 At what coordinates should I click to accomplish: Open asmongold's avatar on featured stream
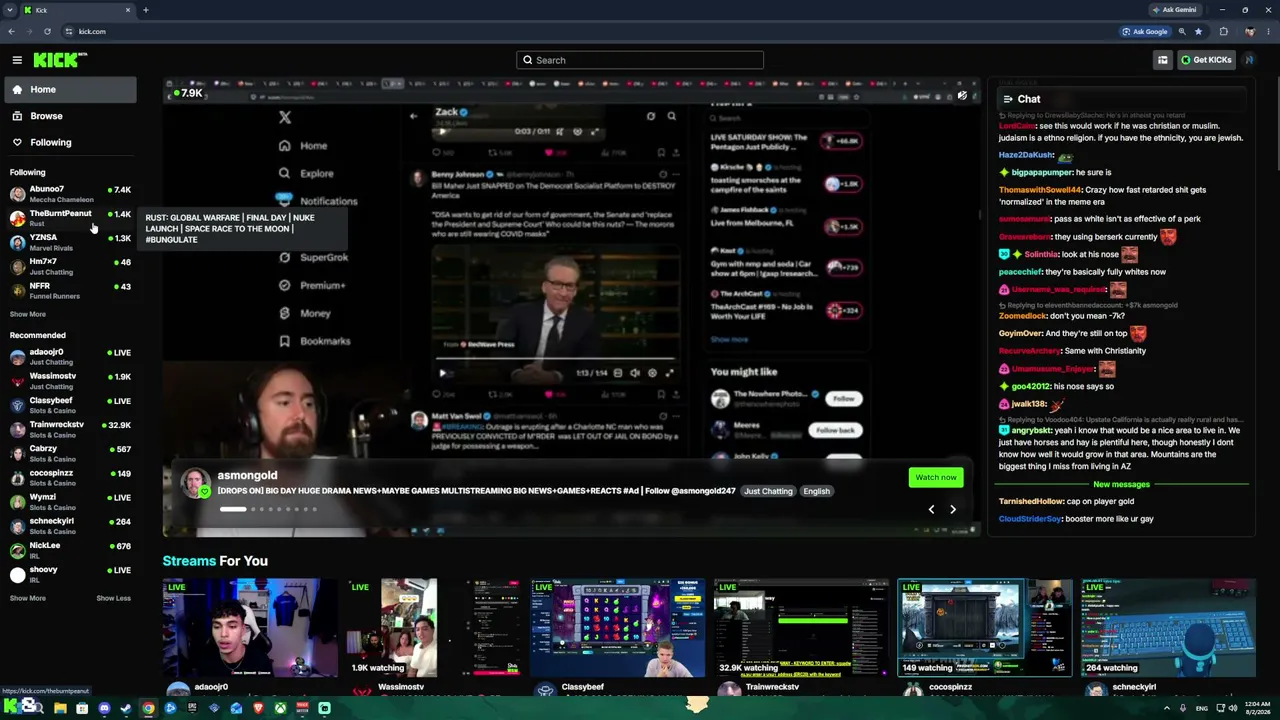(195, 482)
